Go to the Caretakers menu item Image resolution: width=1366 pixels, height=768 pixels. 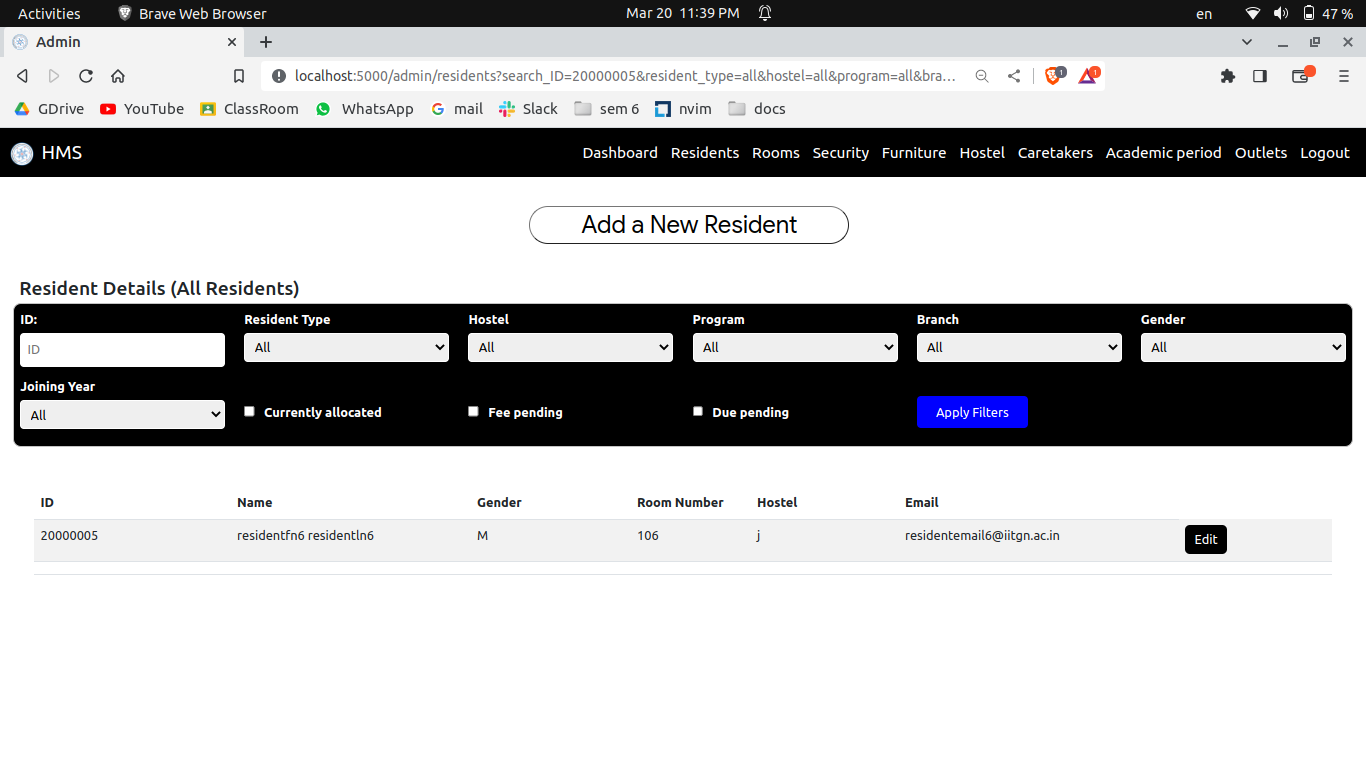pos(1055,152)
